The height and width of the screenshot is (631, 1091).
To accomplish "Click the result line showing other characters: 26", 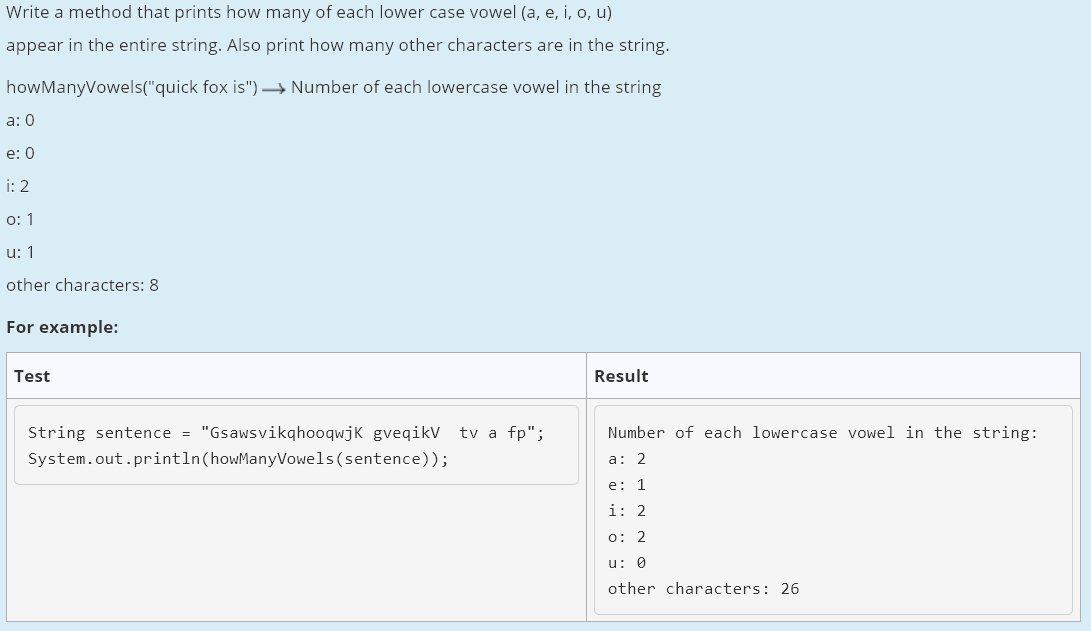I will coord(704,588).
